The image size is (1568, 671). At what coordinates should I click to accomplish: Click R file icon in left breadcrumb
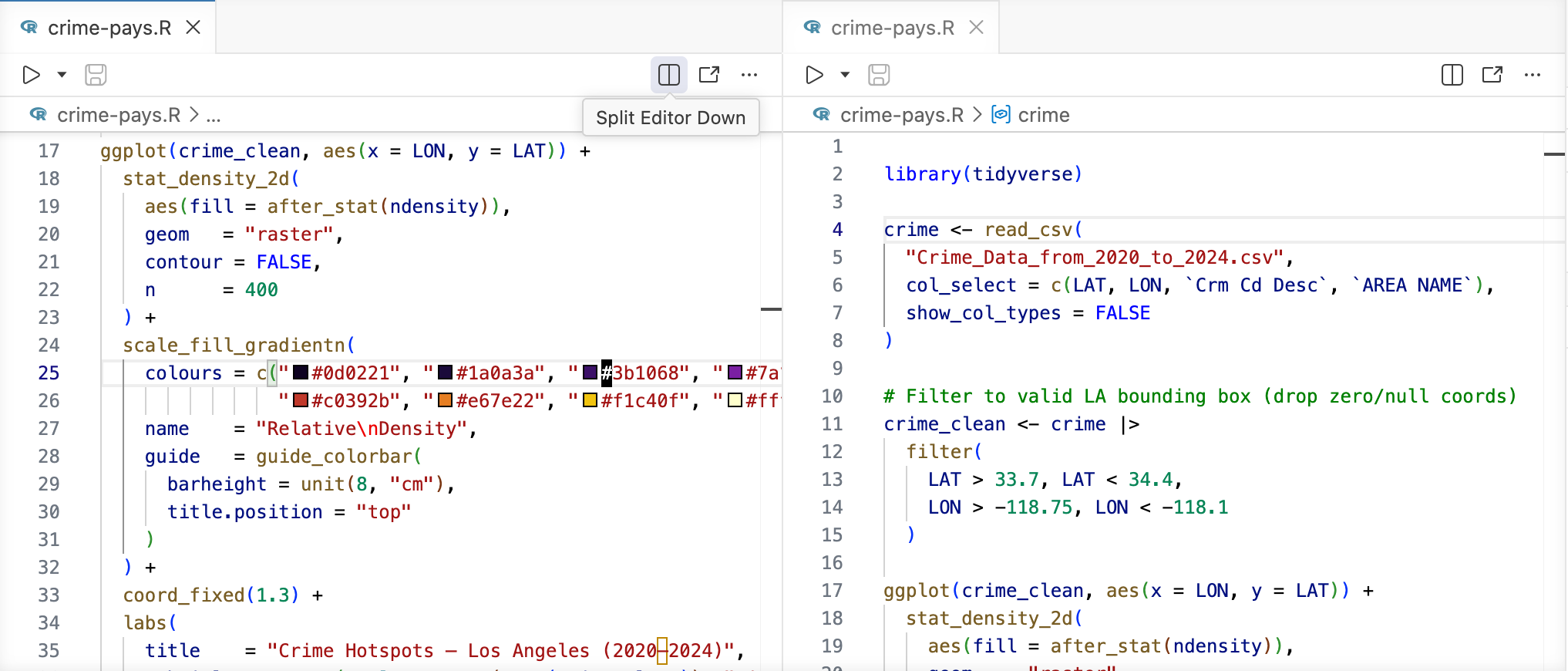[39, 114]
